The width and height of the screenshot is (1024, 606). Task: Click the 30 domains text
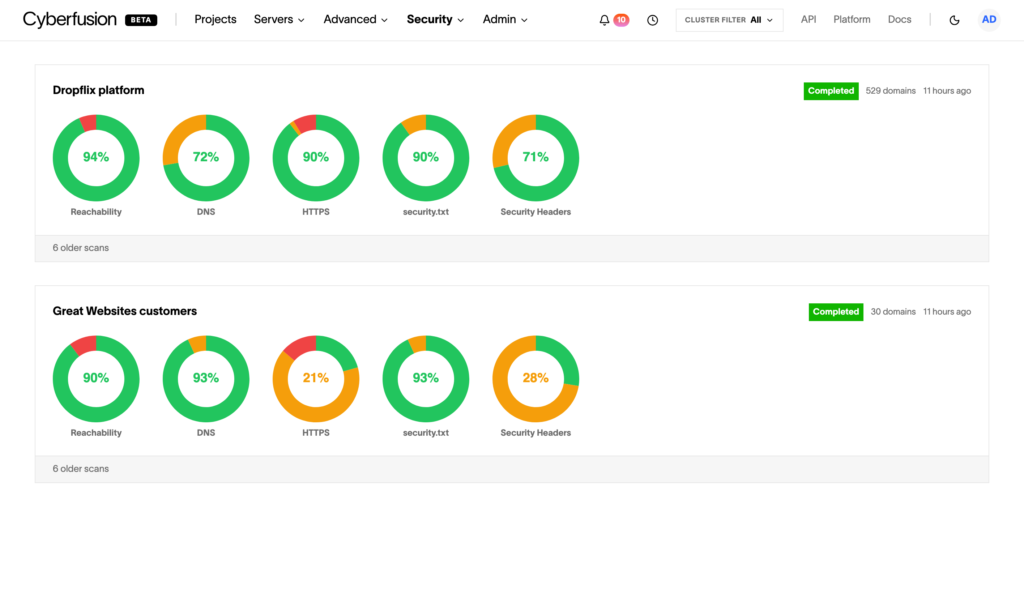tap(893, 311)
